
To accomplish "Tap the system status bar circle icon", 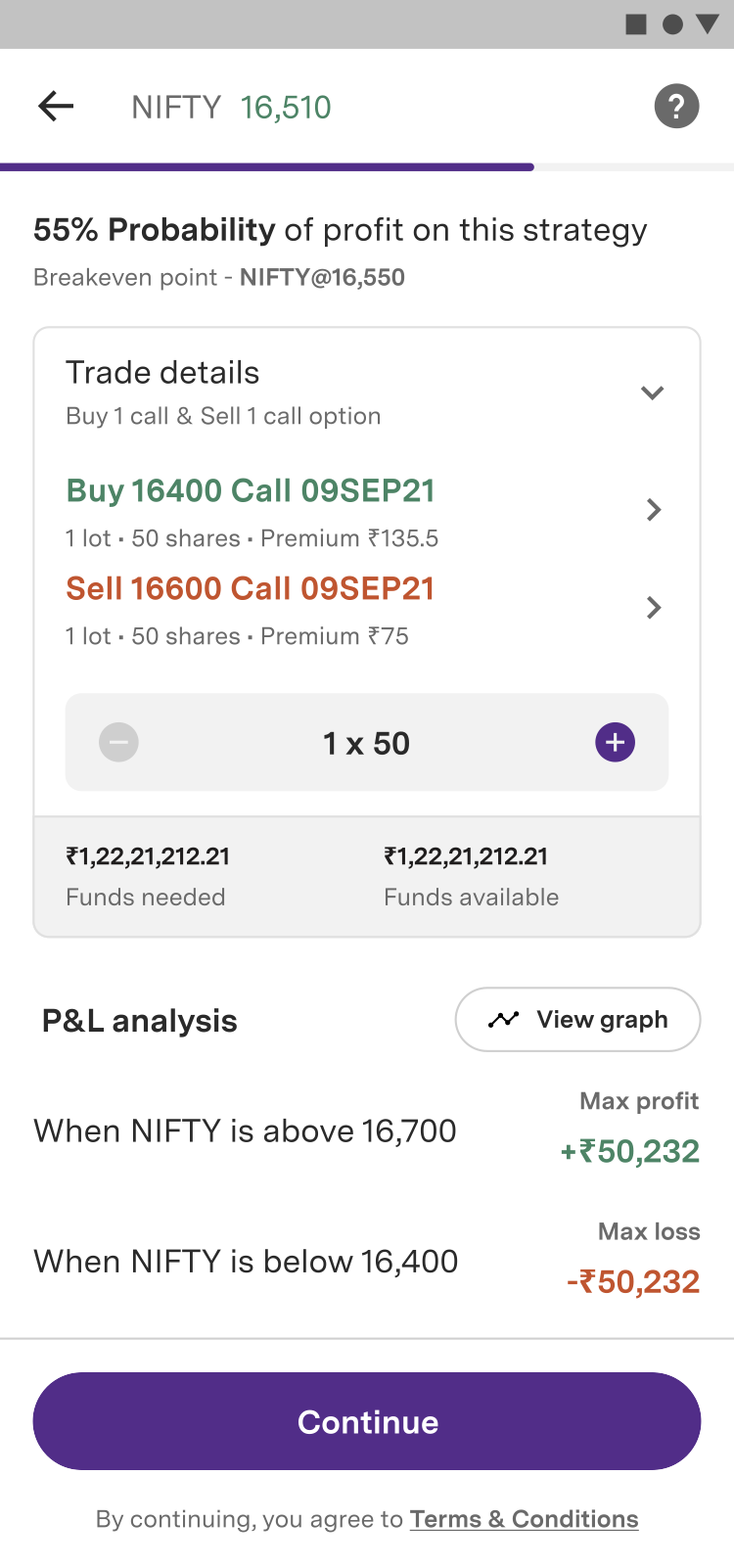I will click(x=672, y=24).
